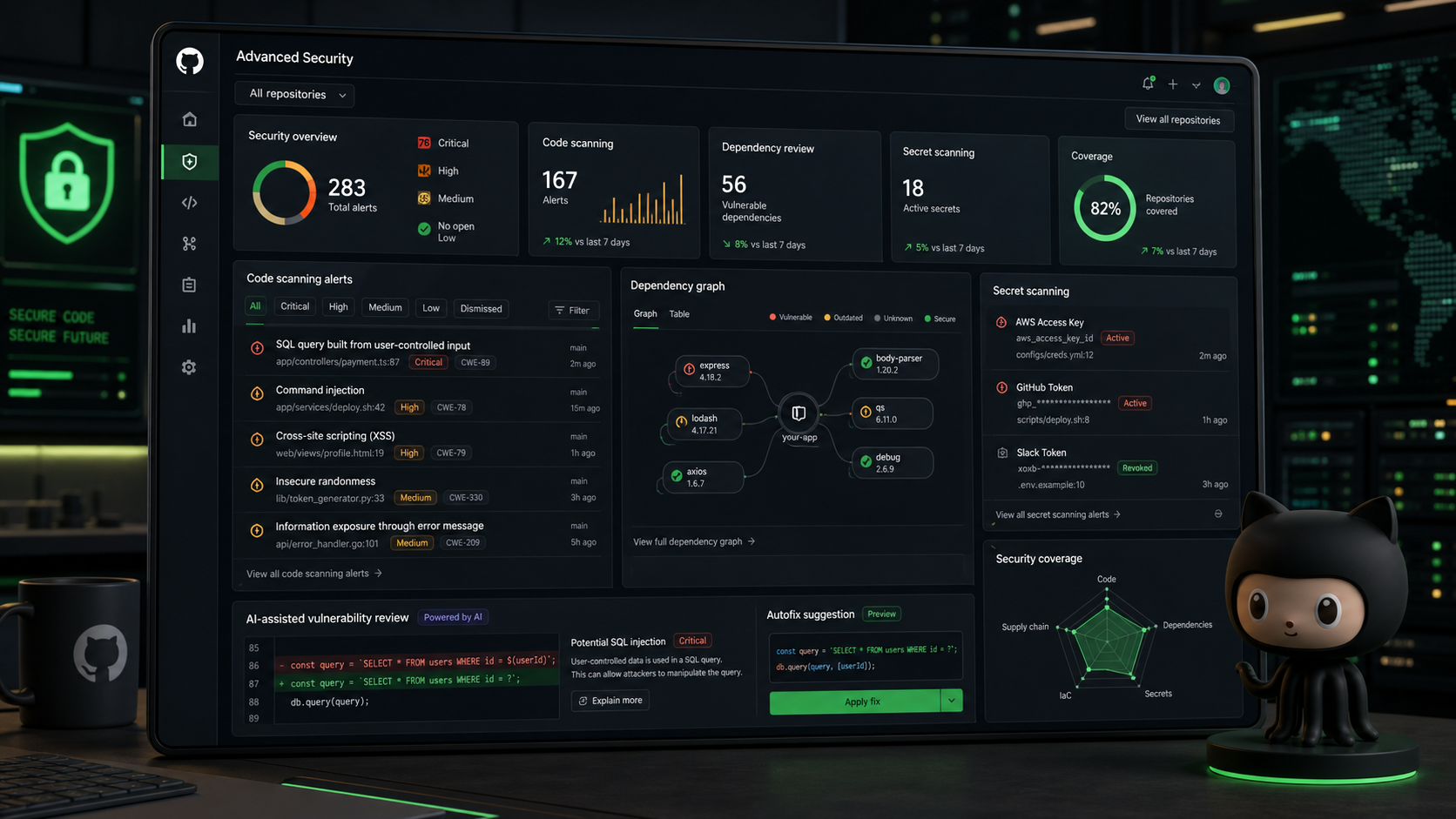This screenshot has height=819, width=1456.
Task: Click the your-app center node icon
Action: click(x=799, y=413)
